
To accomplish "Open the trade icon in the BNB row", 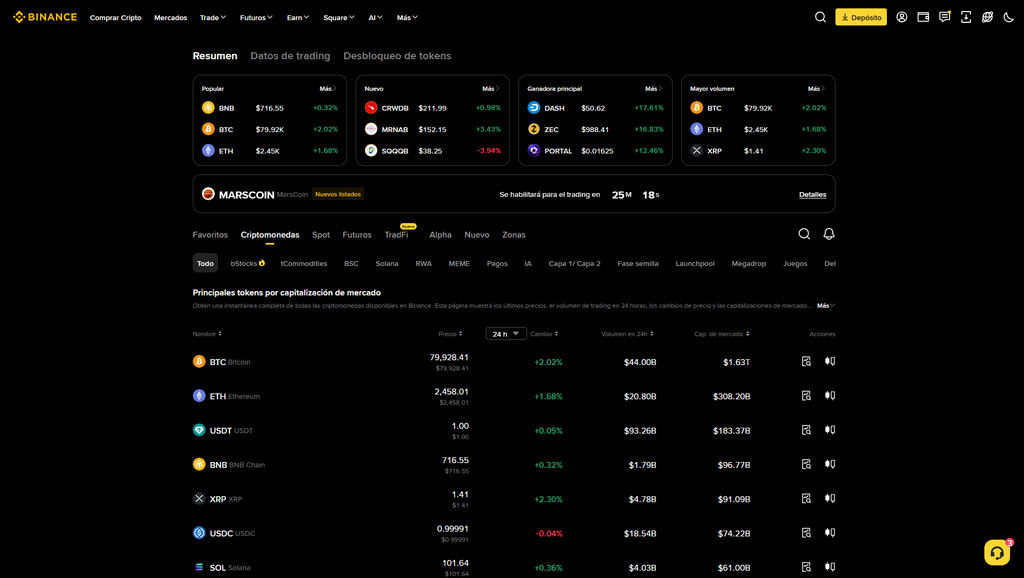I will (x=830, y=464).
